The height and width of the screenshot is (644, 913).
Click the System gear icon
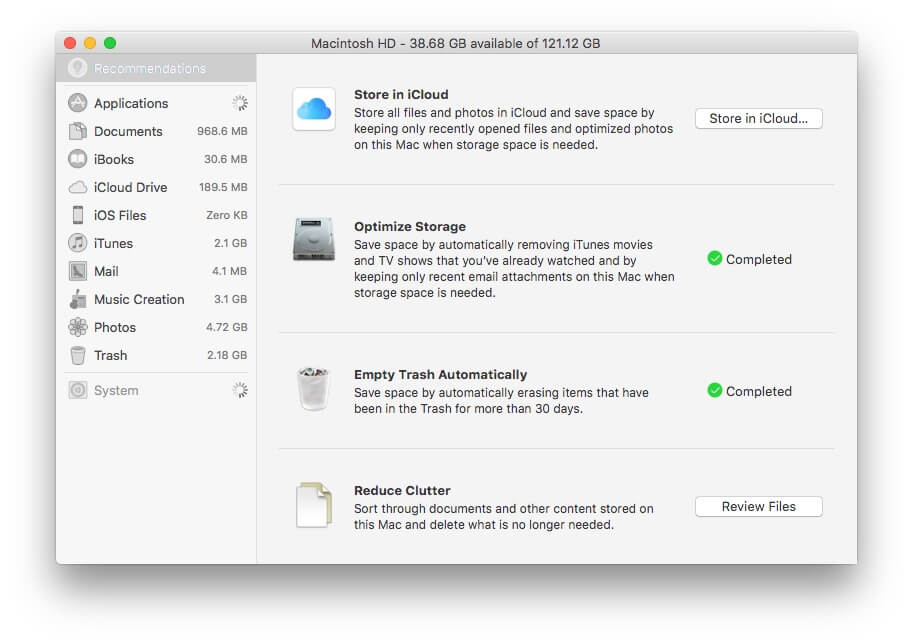pos(77,390)
